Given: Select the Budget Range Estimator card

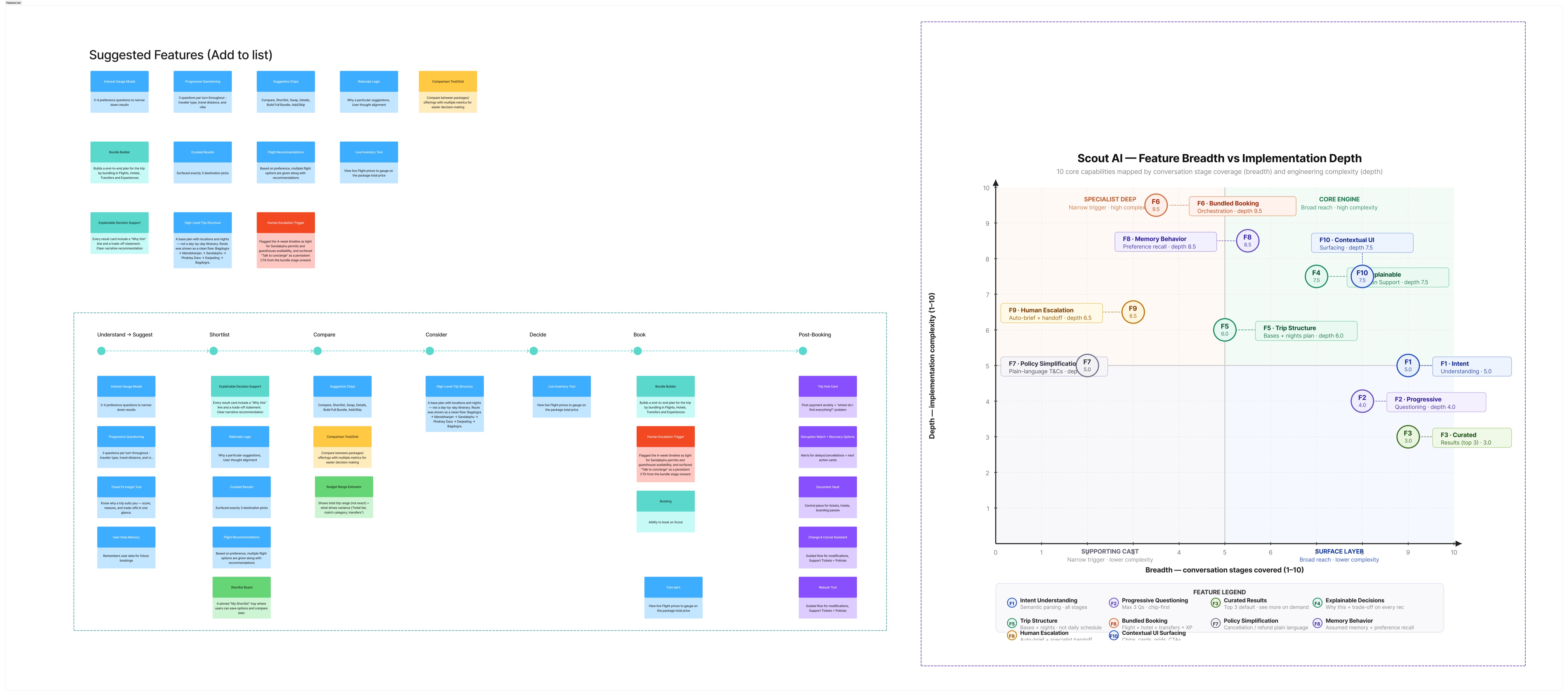Looking at the screenshot, I should pos(344,497).
